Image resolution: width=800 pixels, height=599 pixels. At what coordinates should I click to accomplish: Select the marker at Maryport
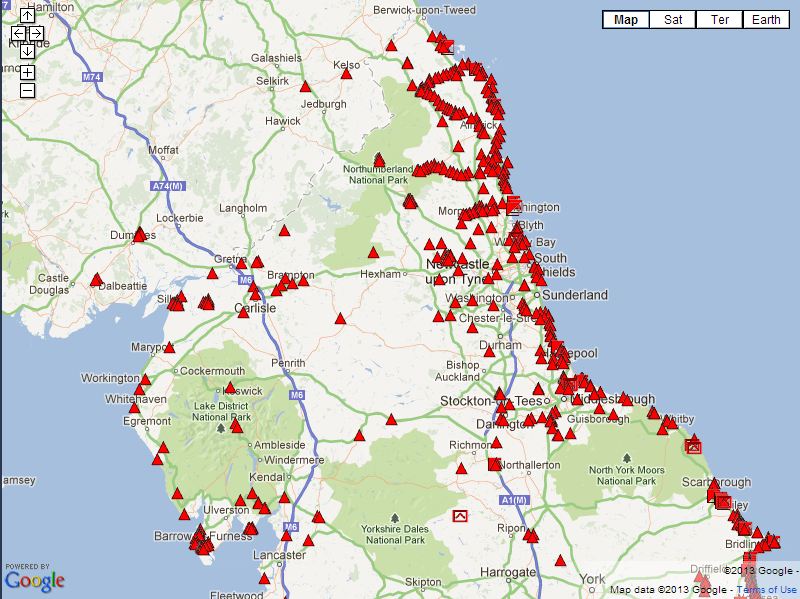tap(169, 347)
